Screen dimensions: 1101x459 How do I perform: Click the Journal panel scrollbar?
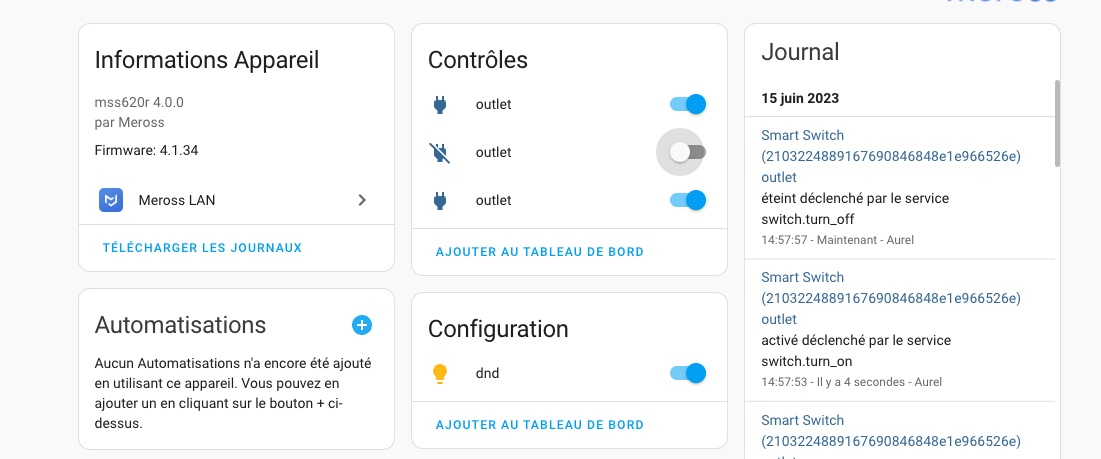1057,123
